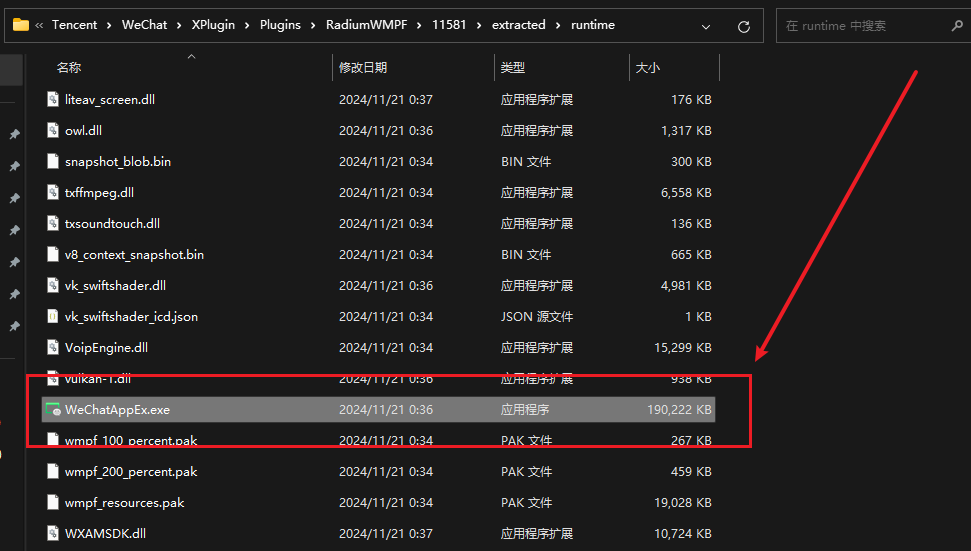
Task: Click the vk_swiftshader.dll file icon
Action: [x=53, y=285]
